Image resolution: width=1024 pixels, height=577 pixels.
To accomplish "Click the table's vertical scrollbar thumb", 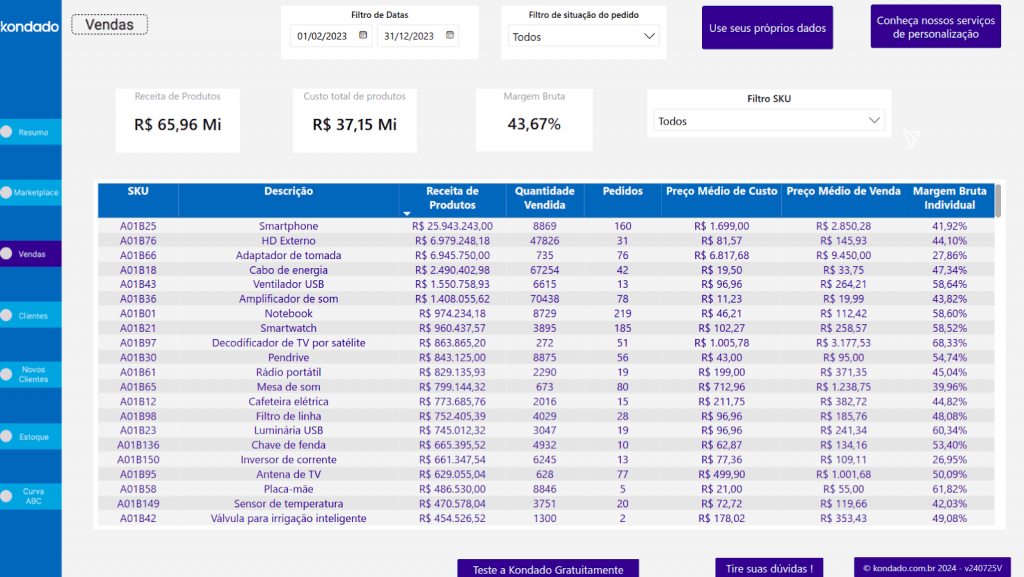I will [997, 200].
